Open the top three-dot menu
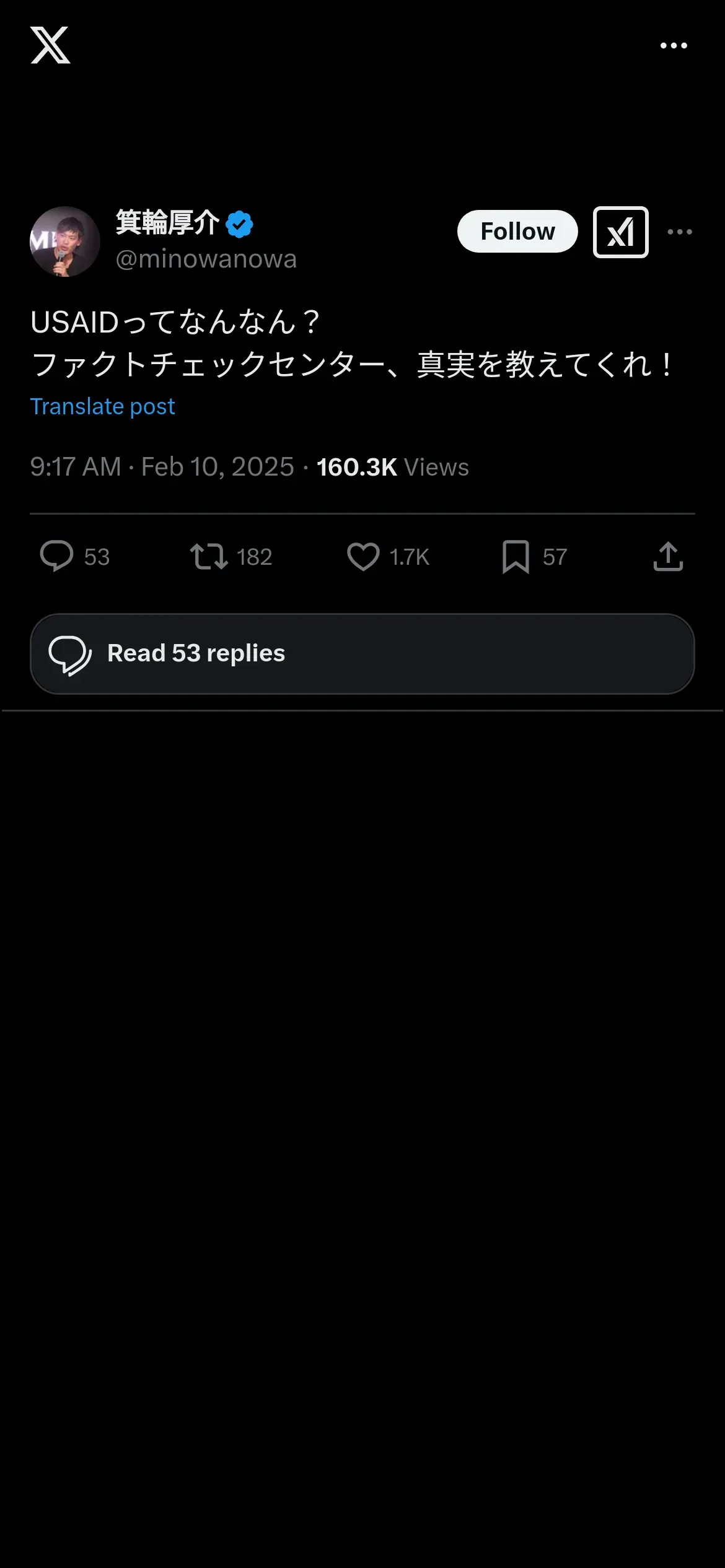The image size is (725, 1568). point(674,46)
